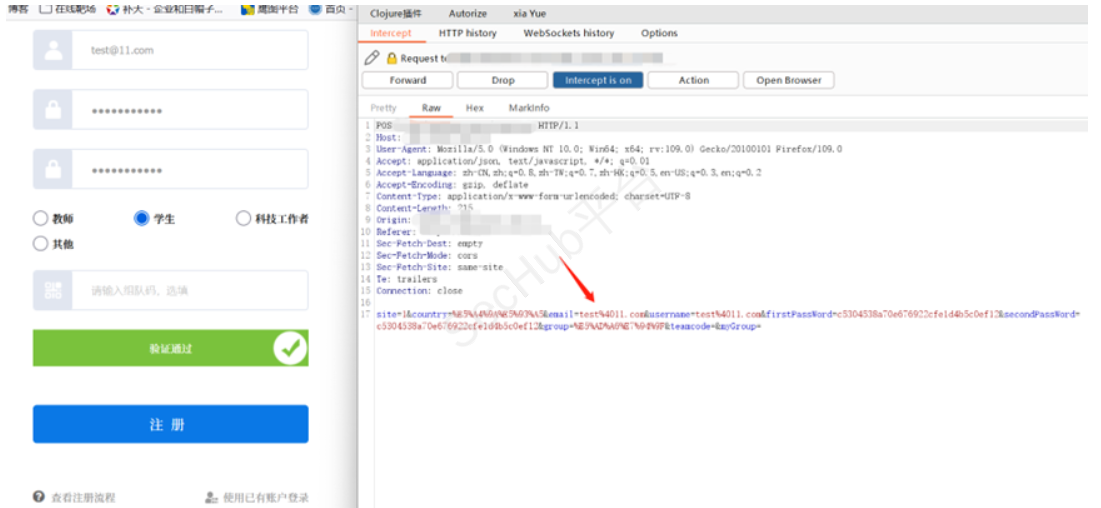Open the Action menu button
The height and width of the screenshot is (508, 1101).
point(693,80)
